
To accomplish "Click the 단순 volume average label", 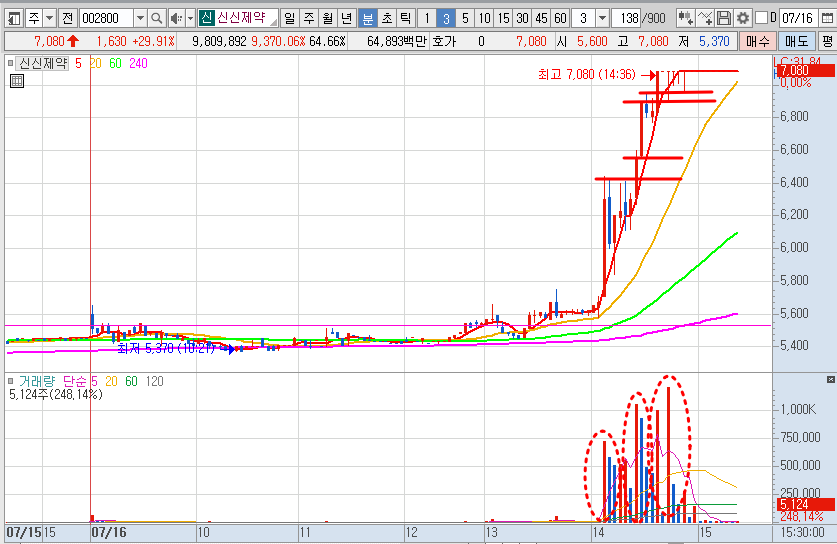I will pos(75,381).
